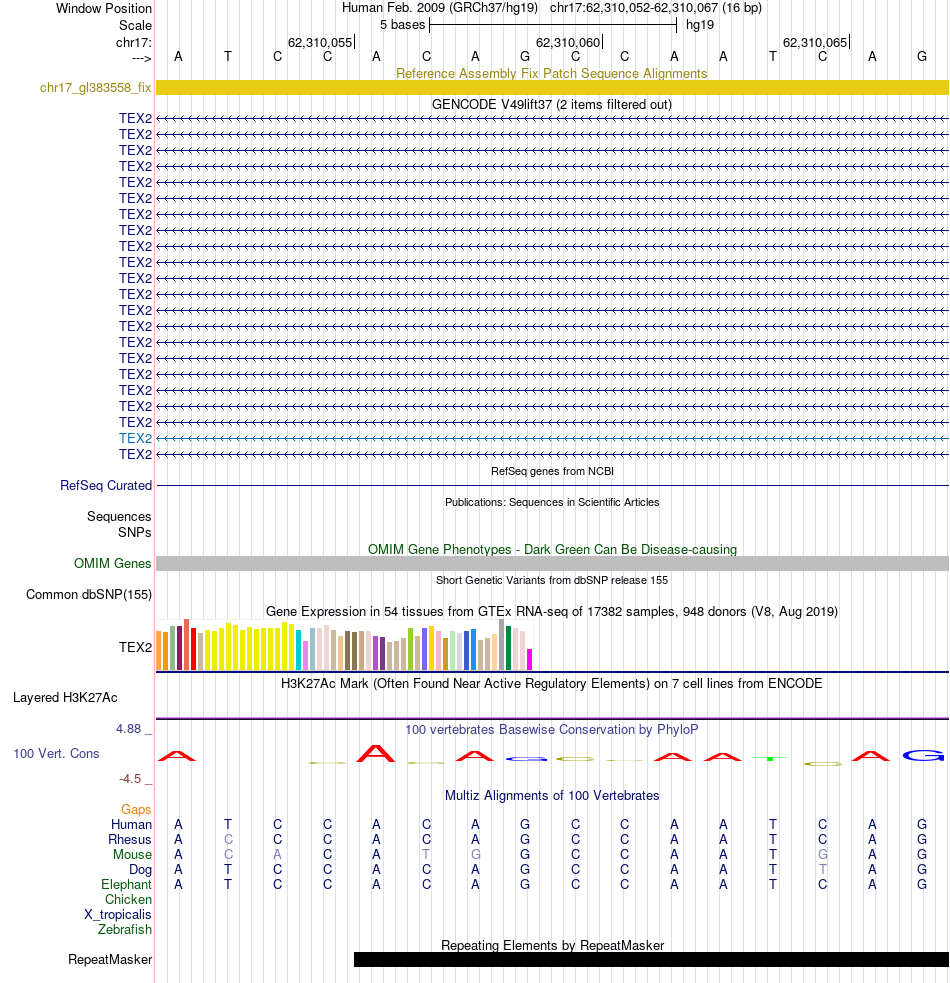
Task: Click the Elephant species row label
Action: 126,885
